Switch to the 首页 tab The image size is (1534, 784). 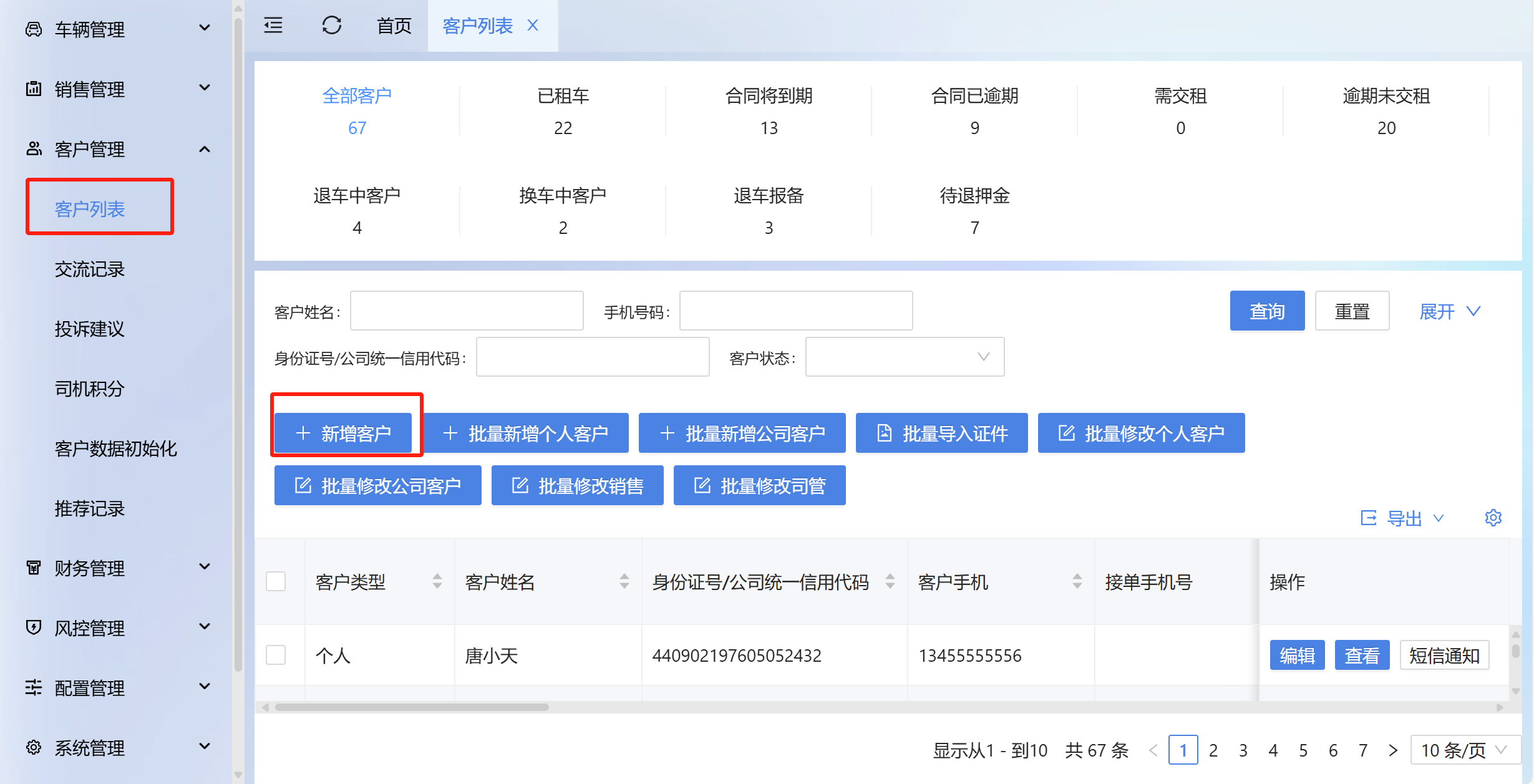coord(394,26)
